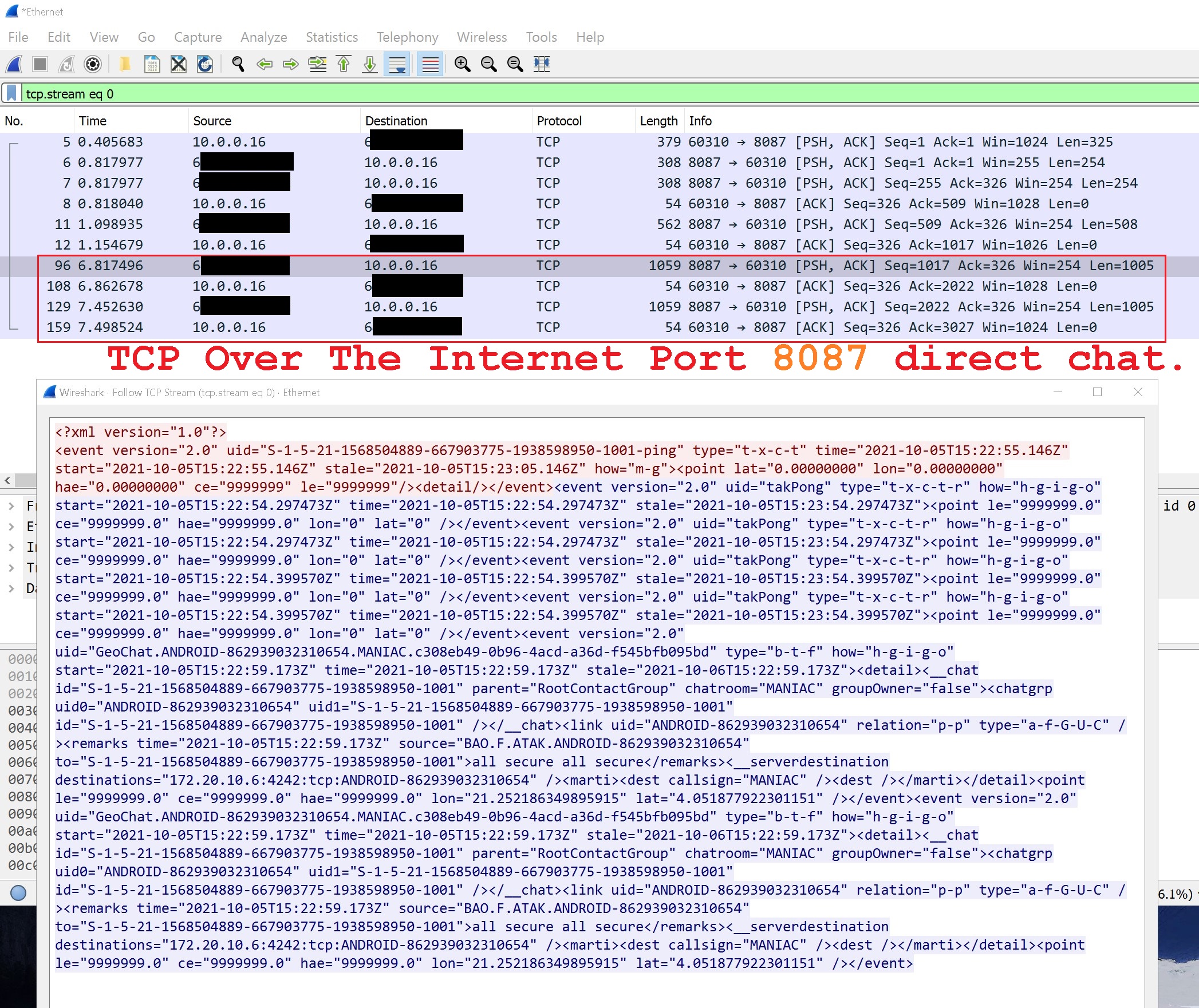Open the Statistics menu
This screenshot has height=1008, width=1199.
pos(332,37)
